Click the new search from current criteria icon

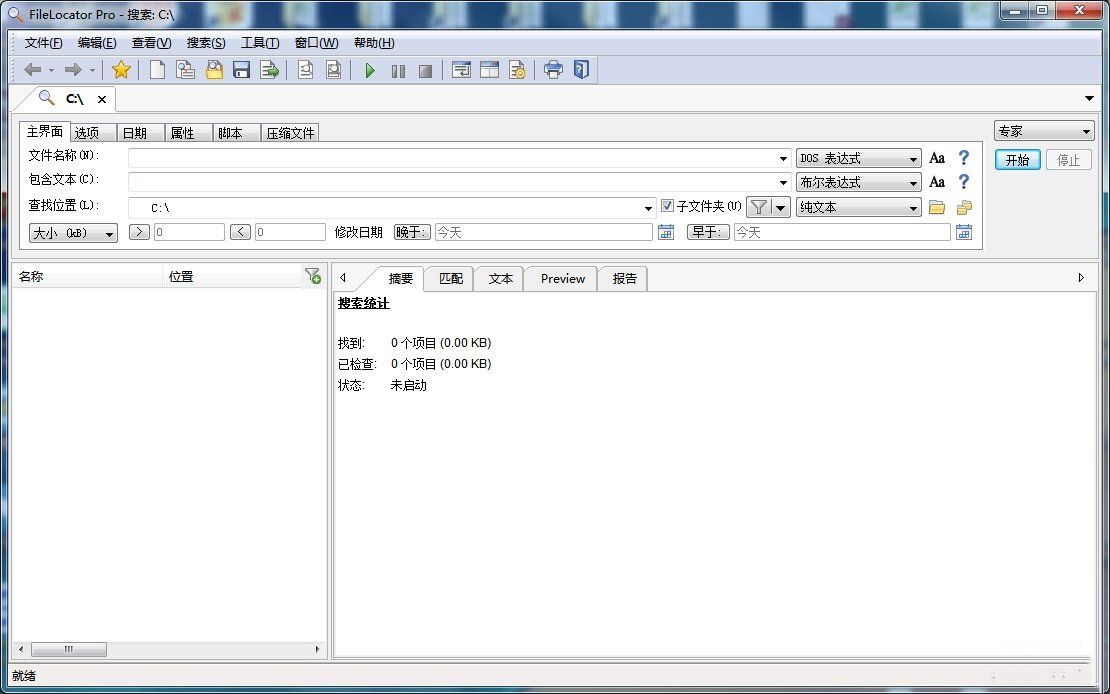click(x=185, y=69)
